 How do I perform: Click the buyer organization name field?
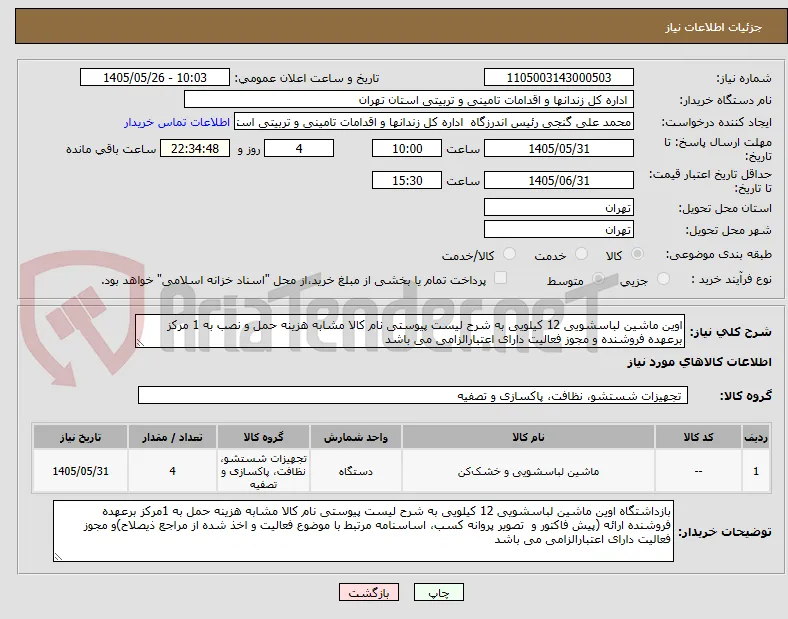(x=409, y=99)
